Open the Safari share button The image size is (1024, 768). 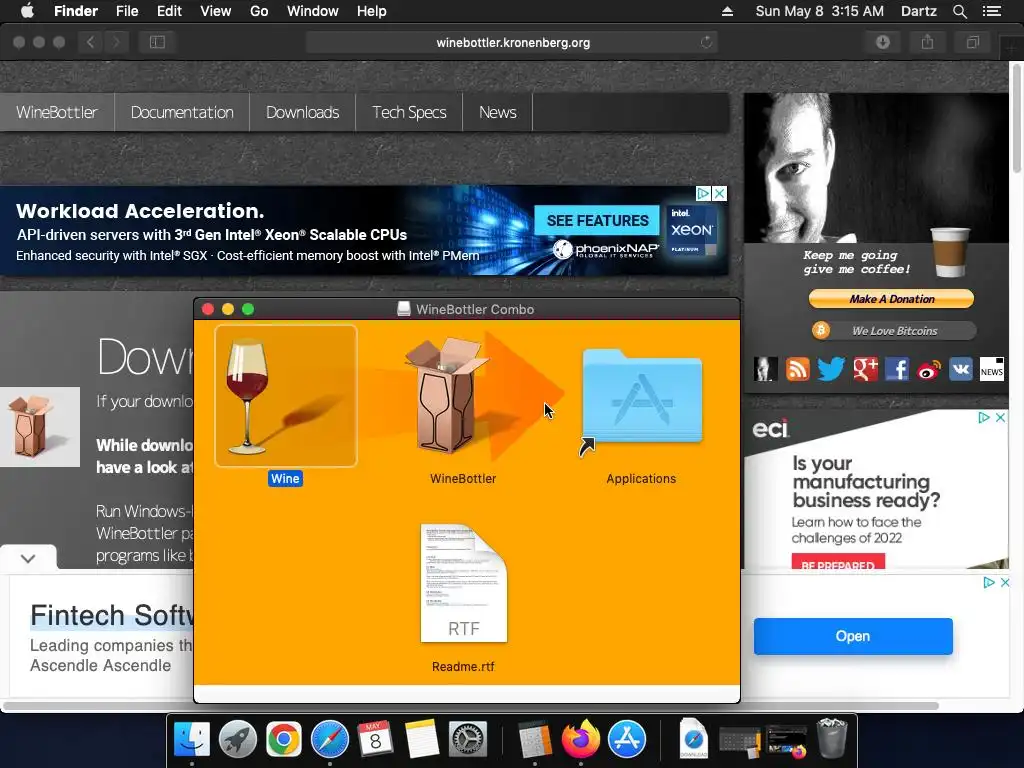coord(927,42)
